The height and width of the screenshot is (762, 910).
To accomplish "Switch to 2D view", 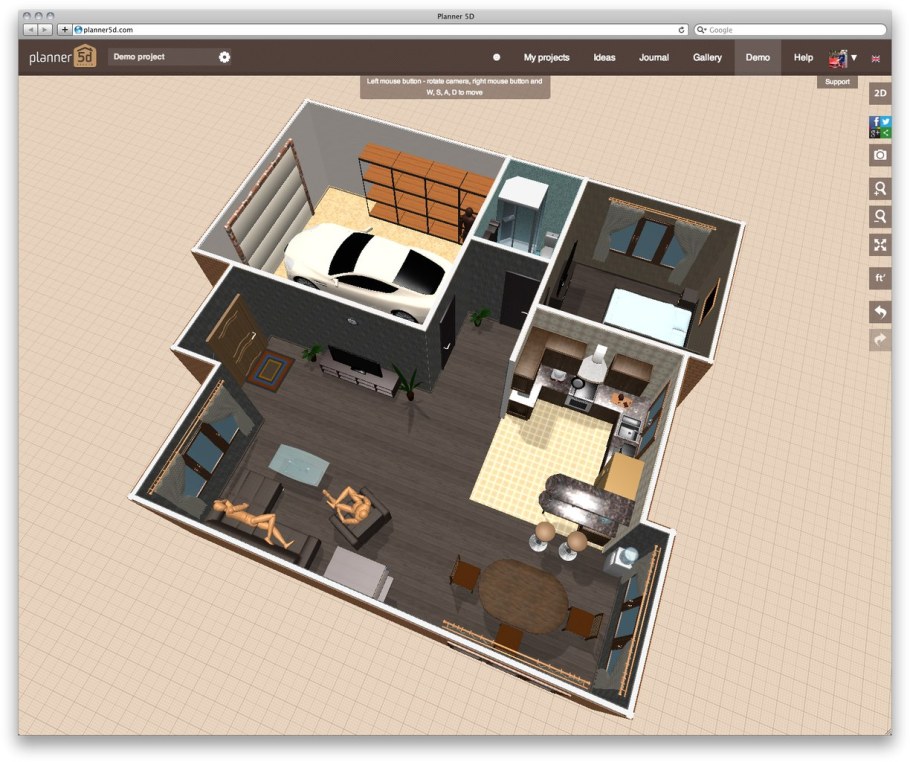I will 878,93.
